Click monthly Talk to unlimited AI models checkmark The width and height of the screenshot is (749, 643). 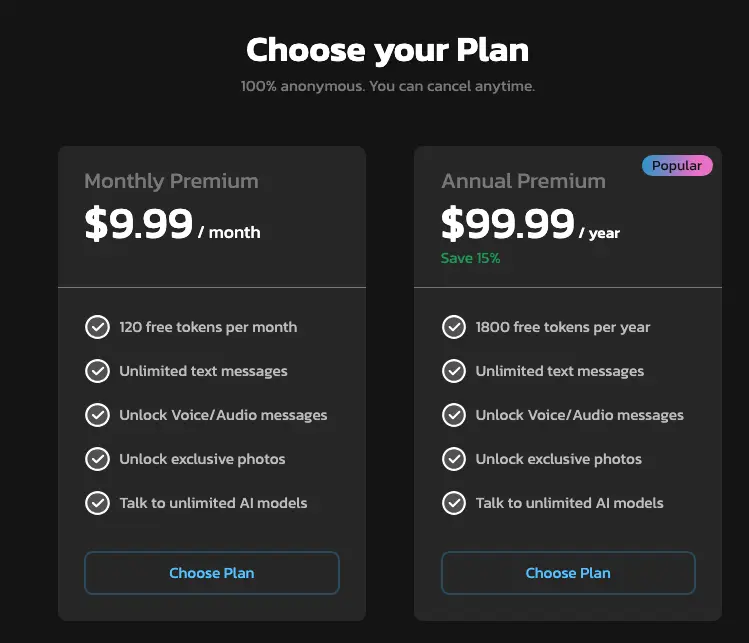(x=97, y=503)
